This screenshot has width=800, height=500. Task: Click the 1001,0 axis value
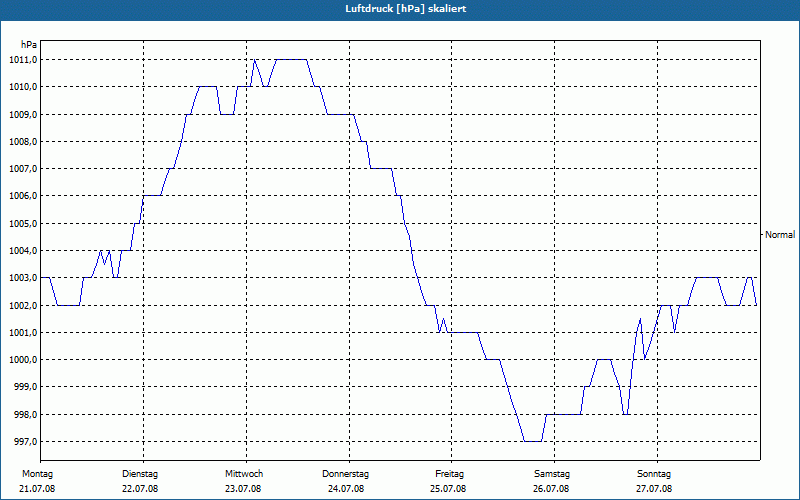(x=23, y=333)
